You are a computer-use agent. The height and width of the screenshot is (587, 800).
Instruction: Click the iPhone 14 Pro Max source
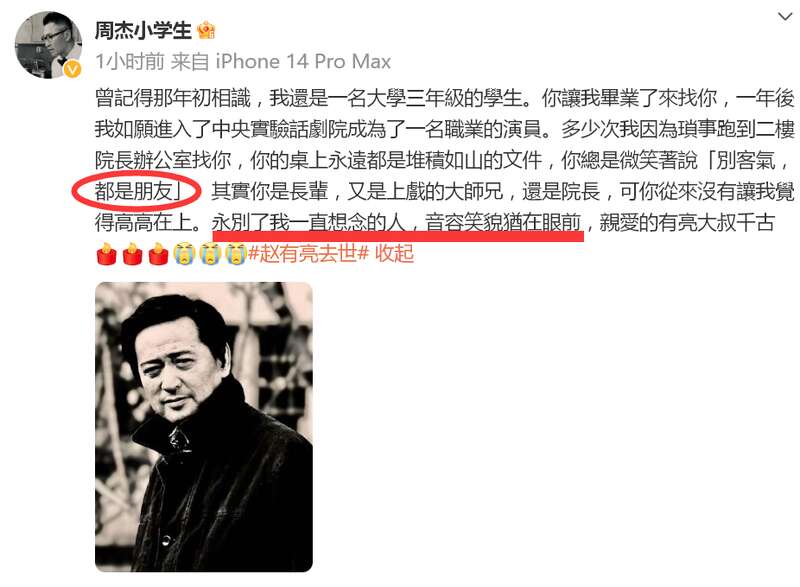click(x=303, y=62)
